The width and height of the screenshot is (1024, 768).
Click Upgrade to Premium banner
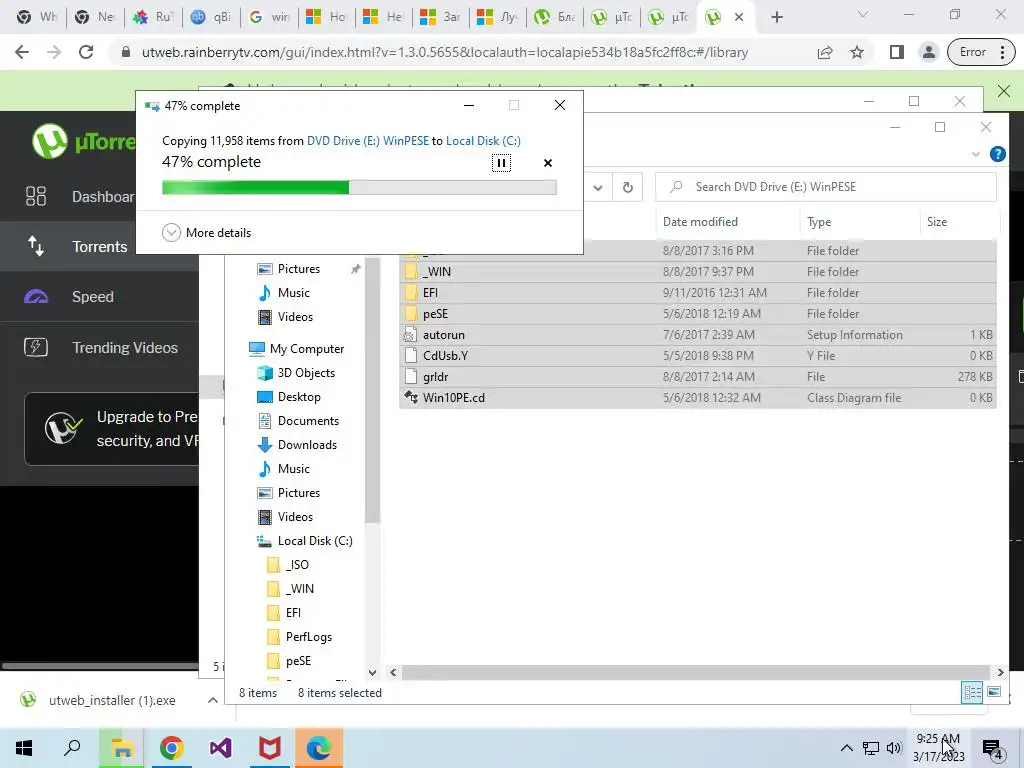pyautogui.click(x=112, y=428)
